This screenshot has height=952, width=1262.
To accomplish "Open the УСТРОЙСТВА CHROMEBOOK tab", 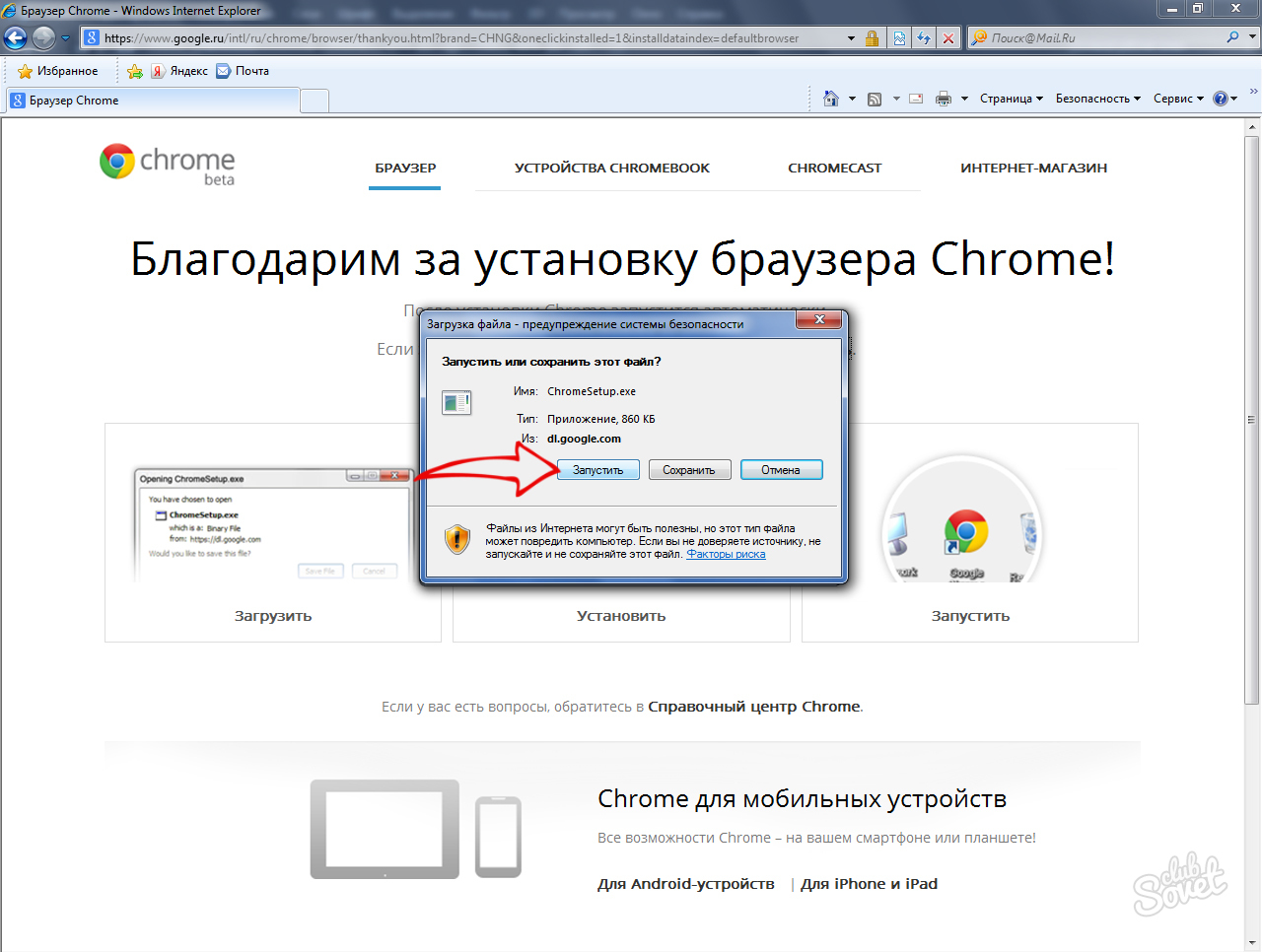I will coord(612,168).
